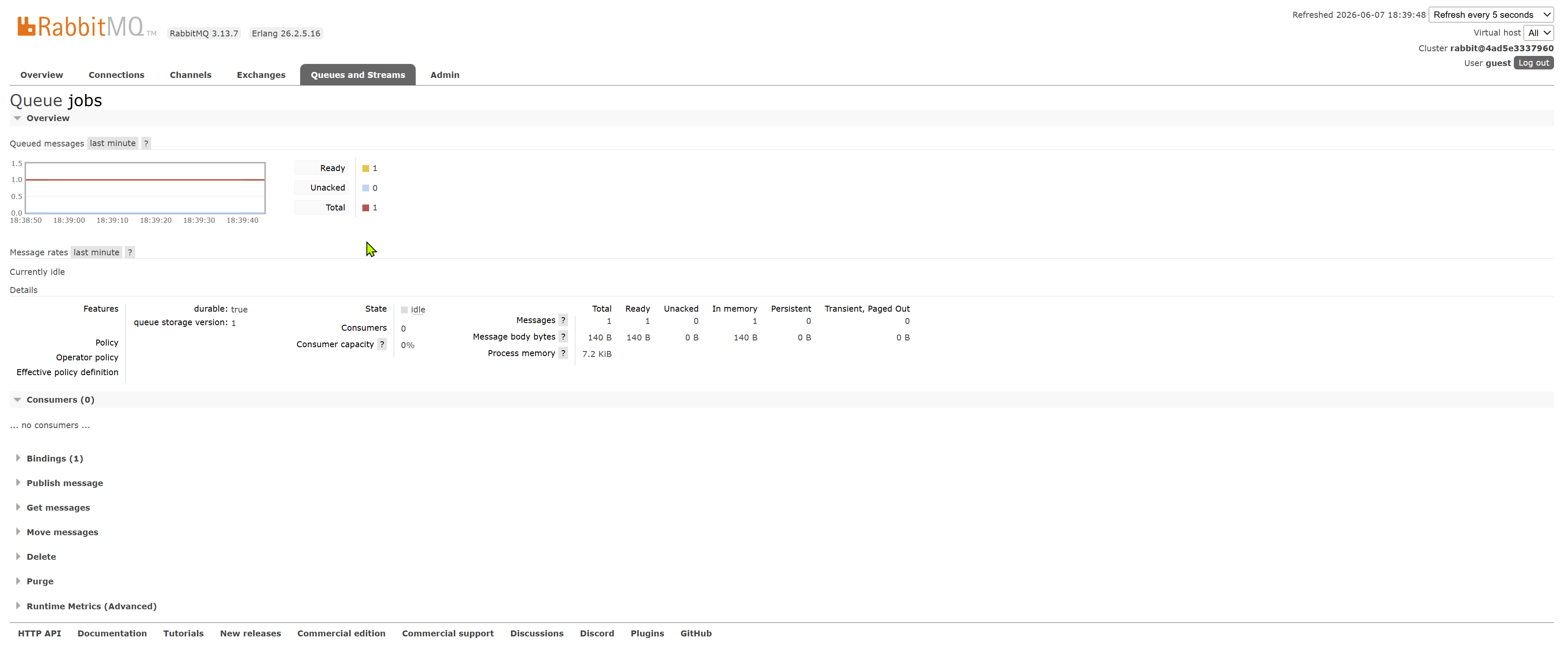
Task: Open help for Messages row
Action: coord(563,320)
